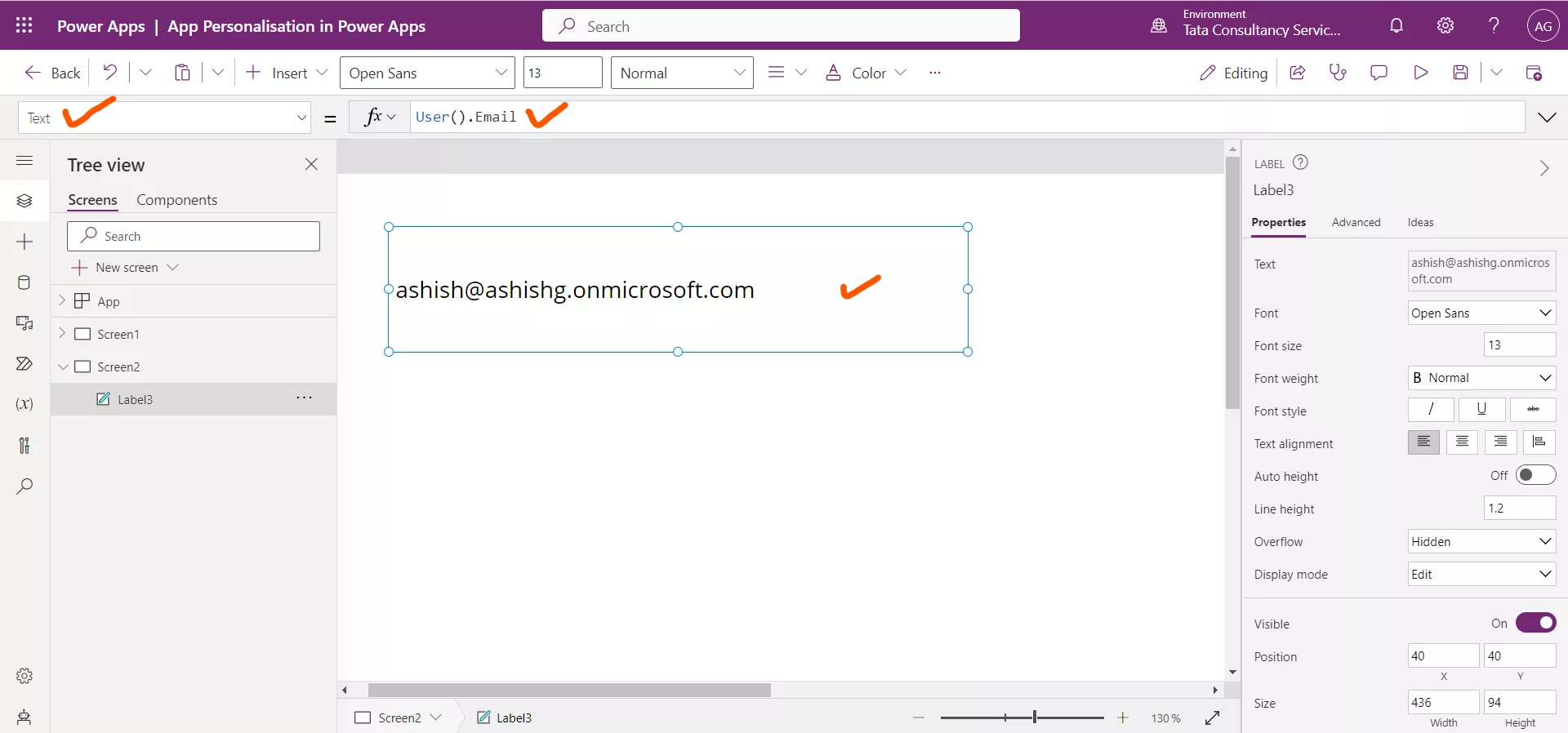1568x733 pixels.
Task: Click the zoom slider handle
Action: 1034,717
